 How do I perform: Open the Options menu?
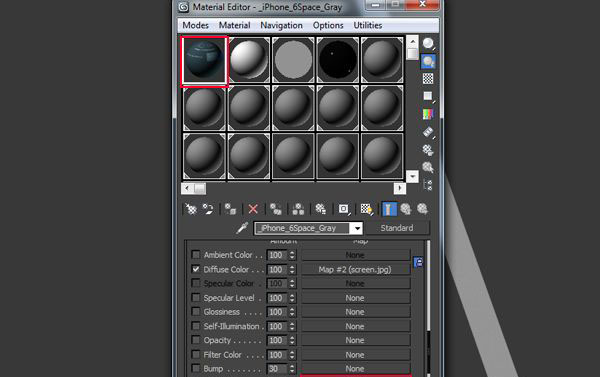[x=328, y=25]
